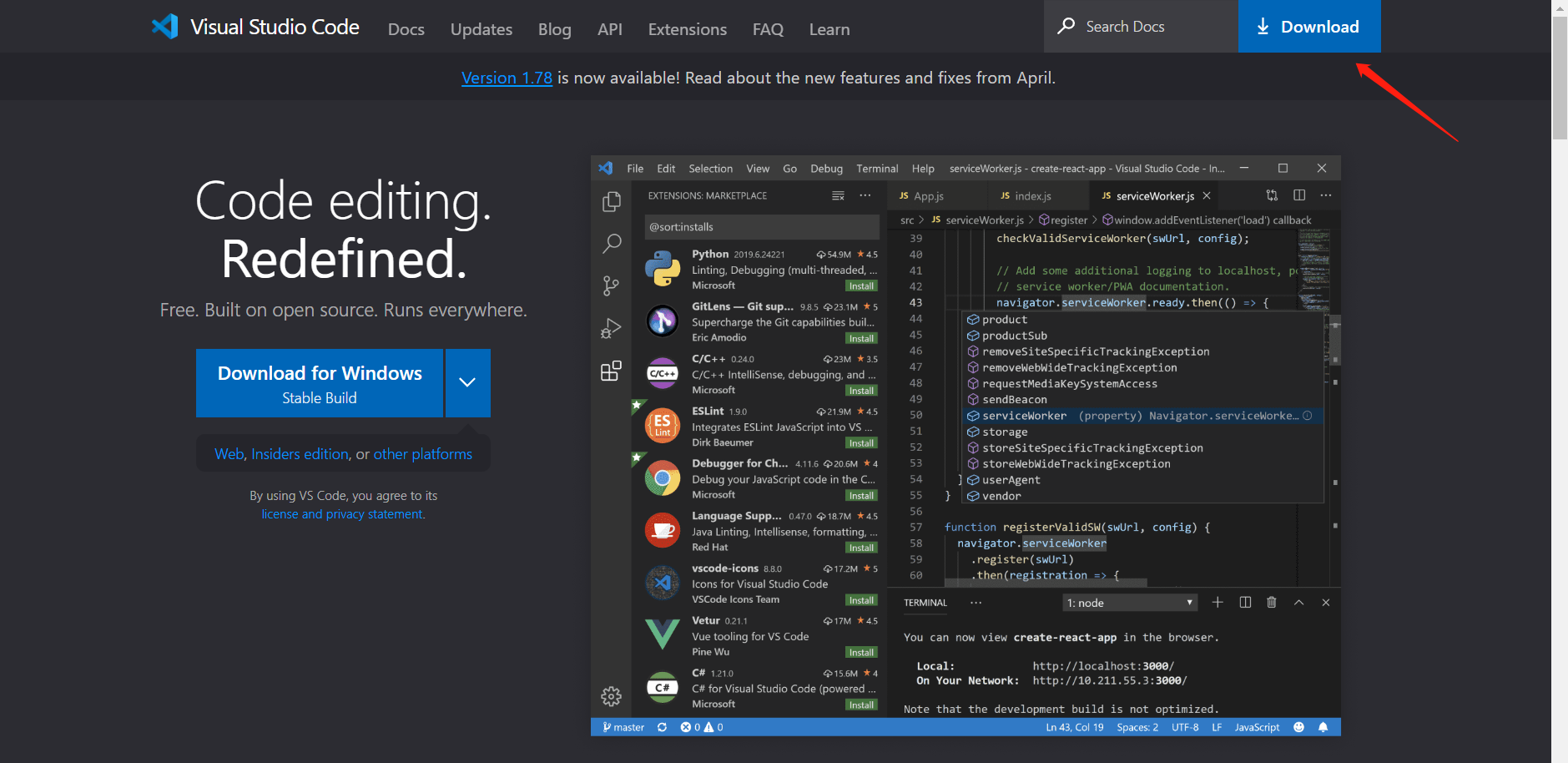1568x763 pixels.
Task: Click the errors and warnings status indicator
Action: pyautogui.click(x=702, y=727)
